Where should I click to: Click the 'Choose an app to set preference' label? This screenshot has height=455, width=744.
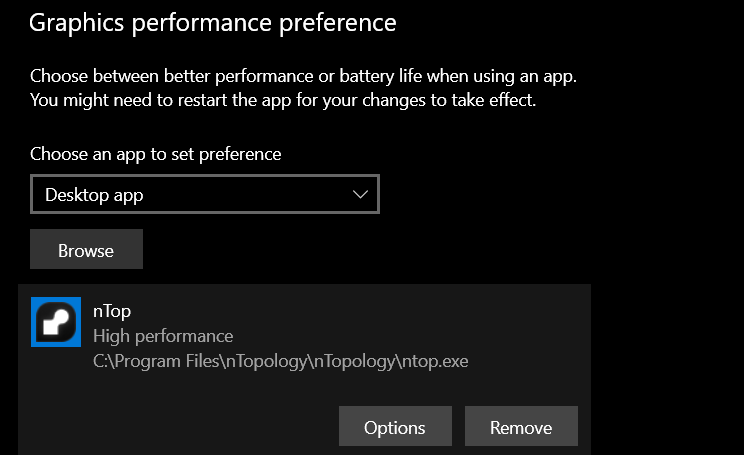coord(155,154)
